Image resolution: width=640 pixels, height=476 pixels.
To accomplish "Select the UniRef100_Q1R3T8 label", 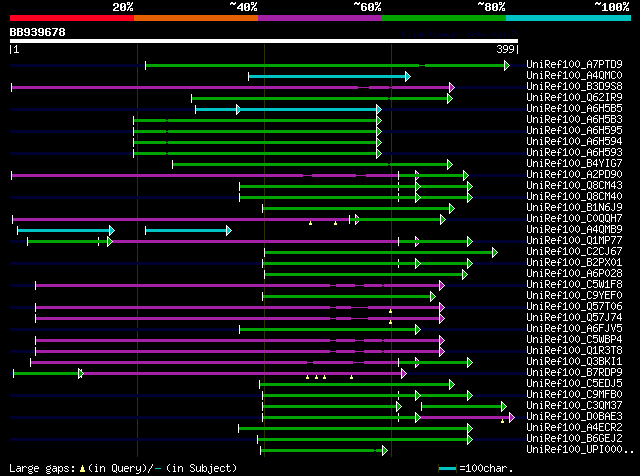I will 574,351.
